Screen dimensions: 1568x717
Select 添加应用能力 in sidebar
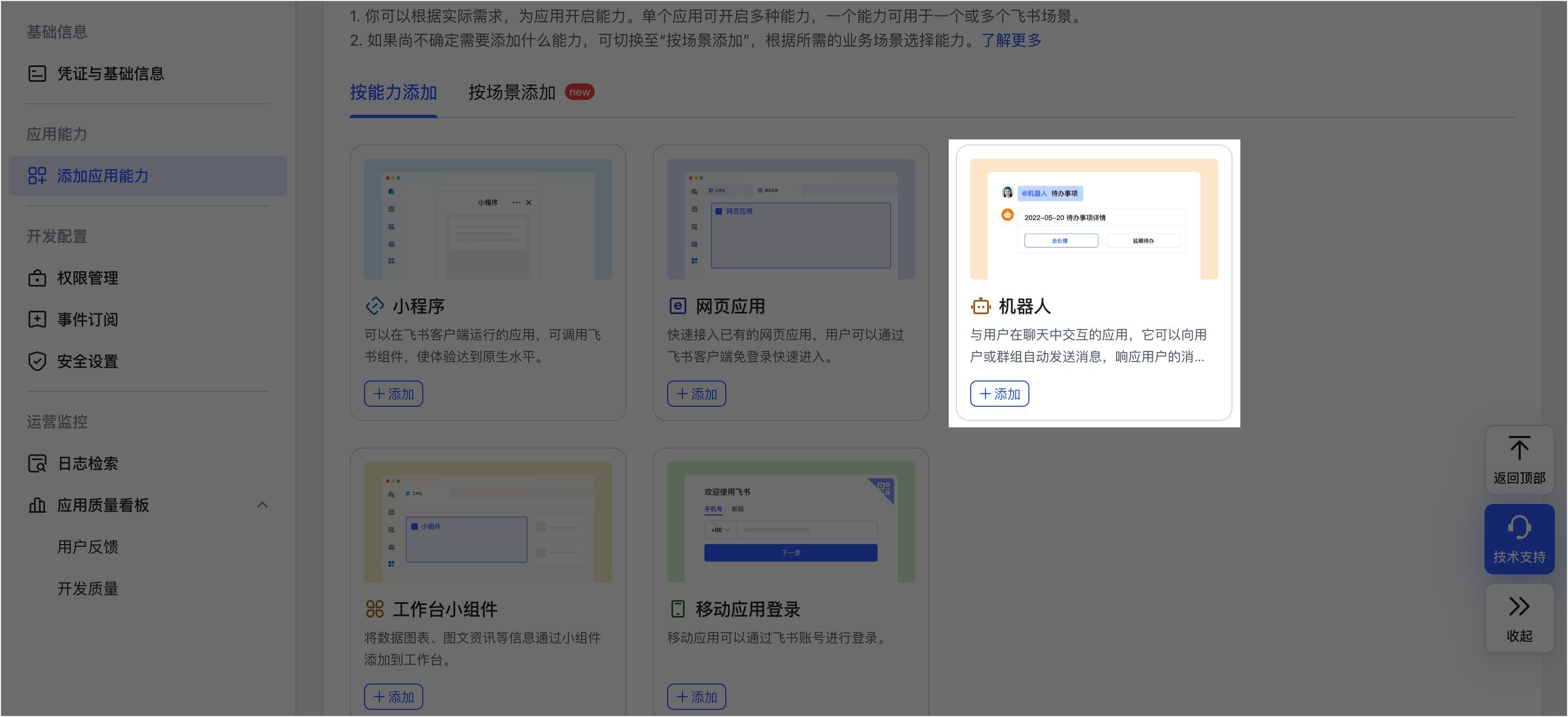coord(102,176)
